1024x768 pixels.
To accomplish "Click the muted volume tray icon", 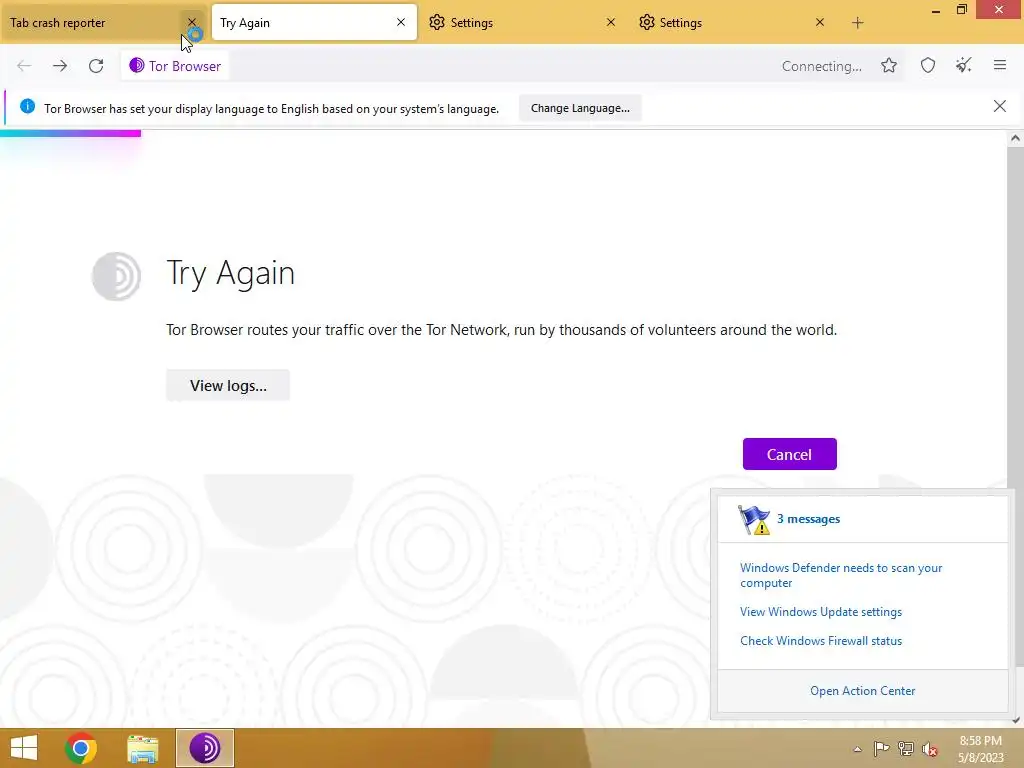I will click(x=929, y=749).
